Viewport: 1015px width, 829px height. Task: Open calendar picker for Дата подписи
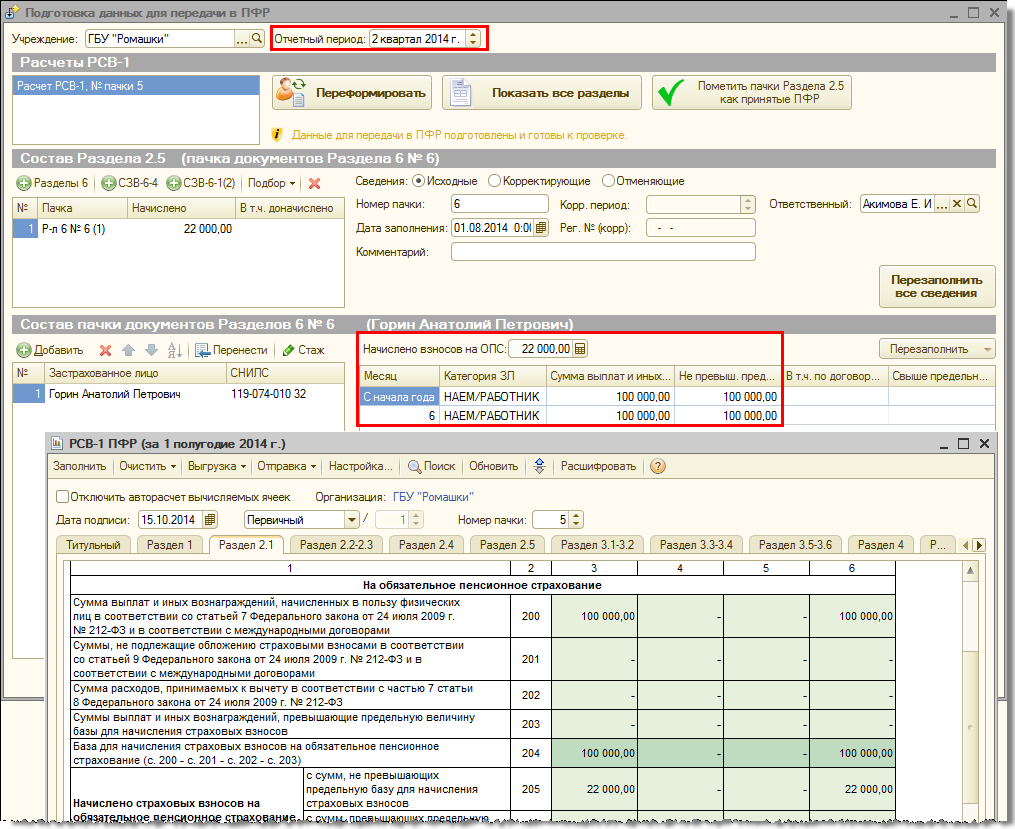click(210, 520)
